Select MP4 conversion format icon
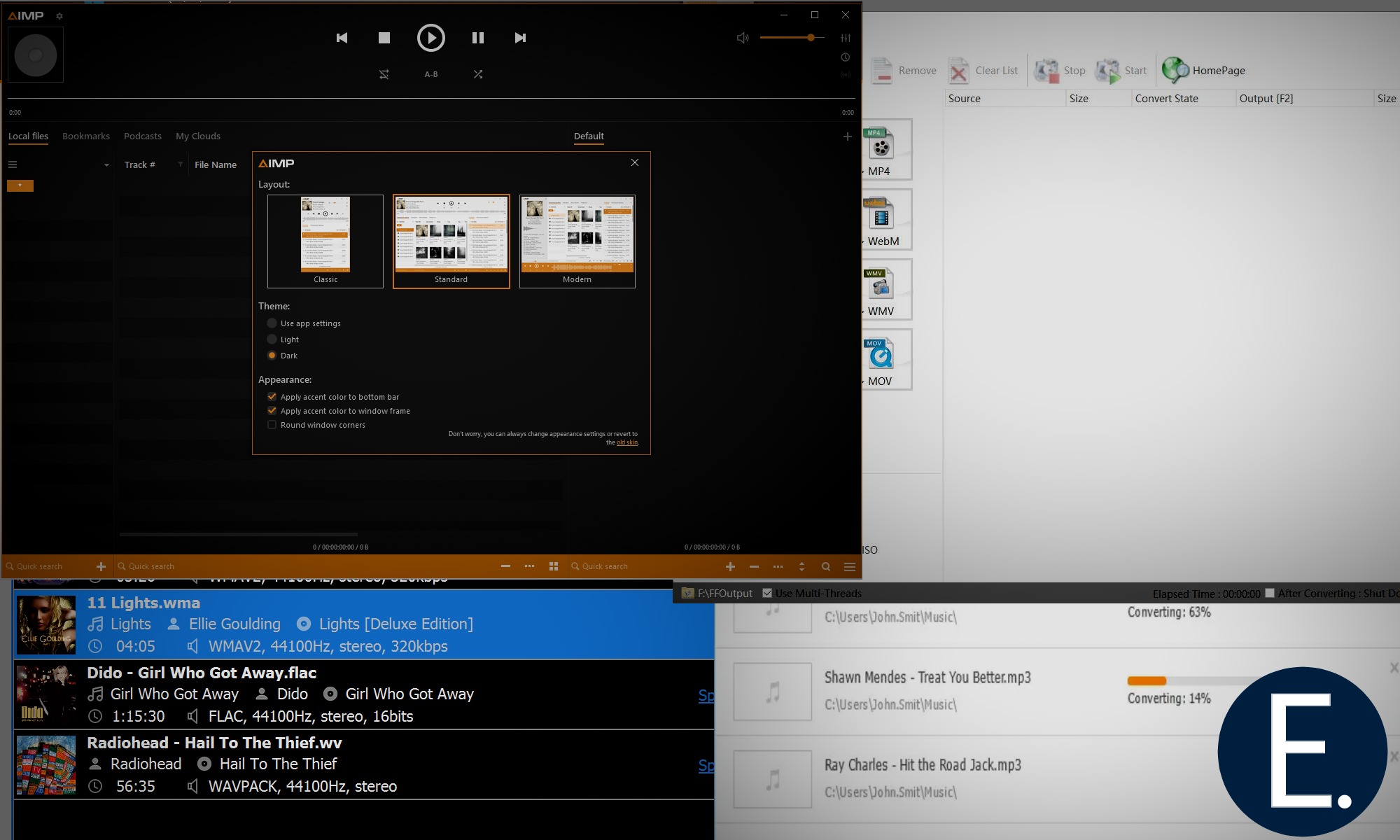The height and width of the screenshot is (840, 1400). [x=886, y=150]
